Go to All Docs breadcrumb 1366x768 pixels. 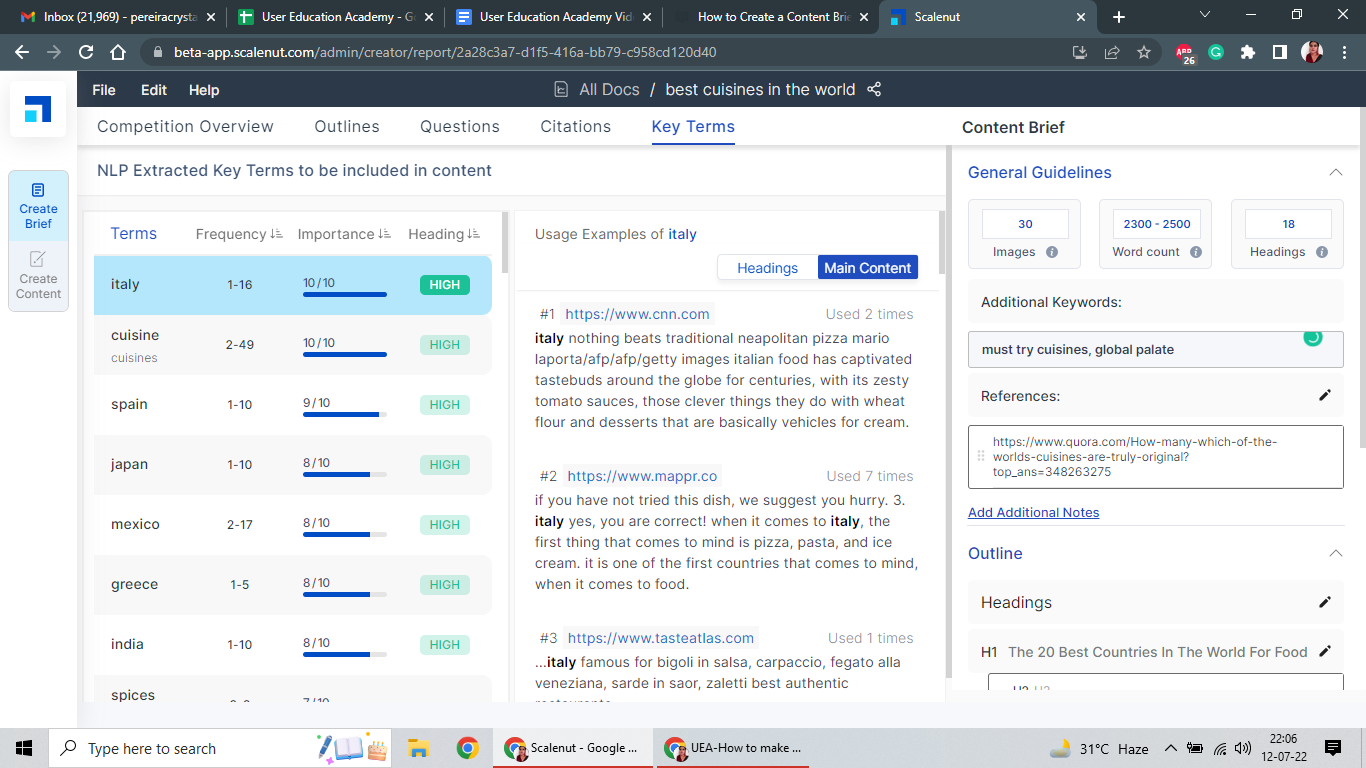point(609,90)
